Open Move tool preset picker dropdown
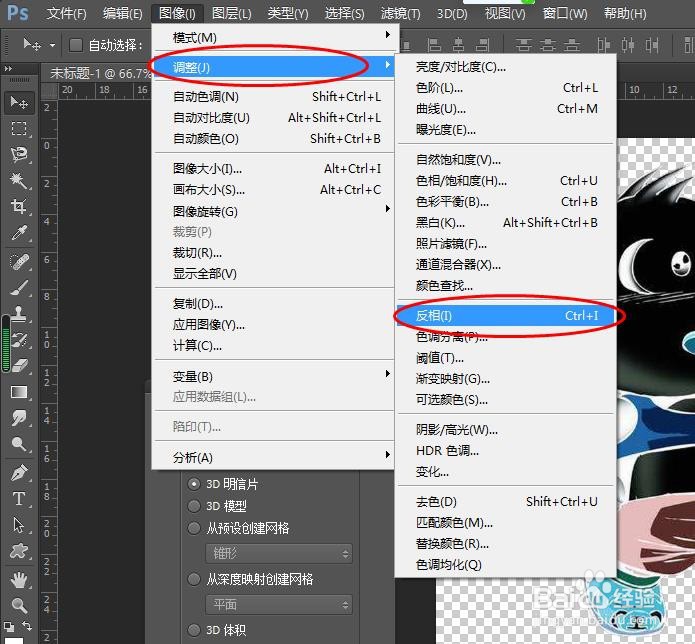695x644 pixels. point(52,45)
